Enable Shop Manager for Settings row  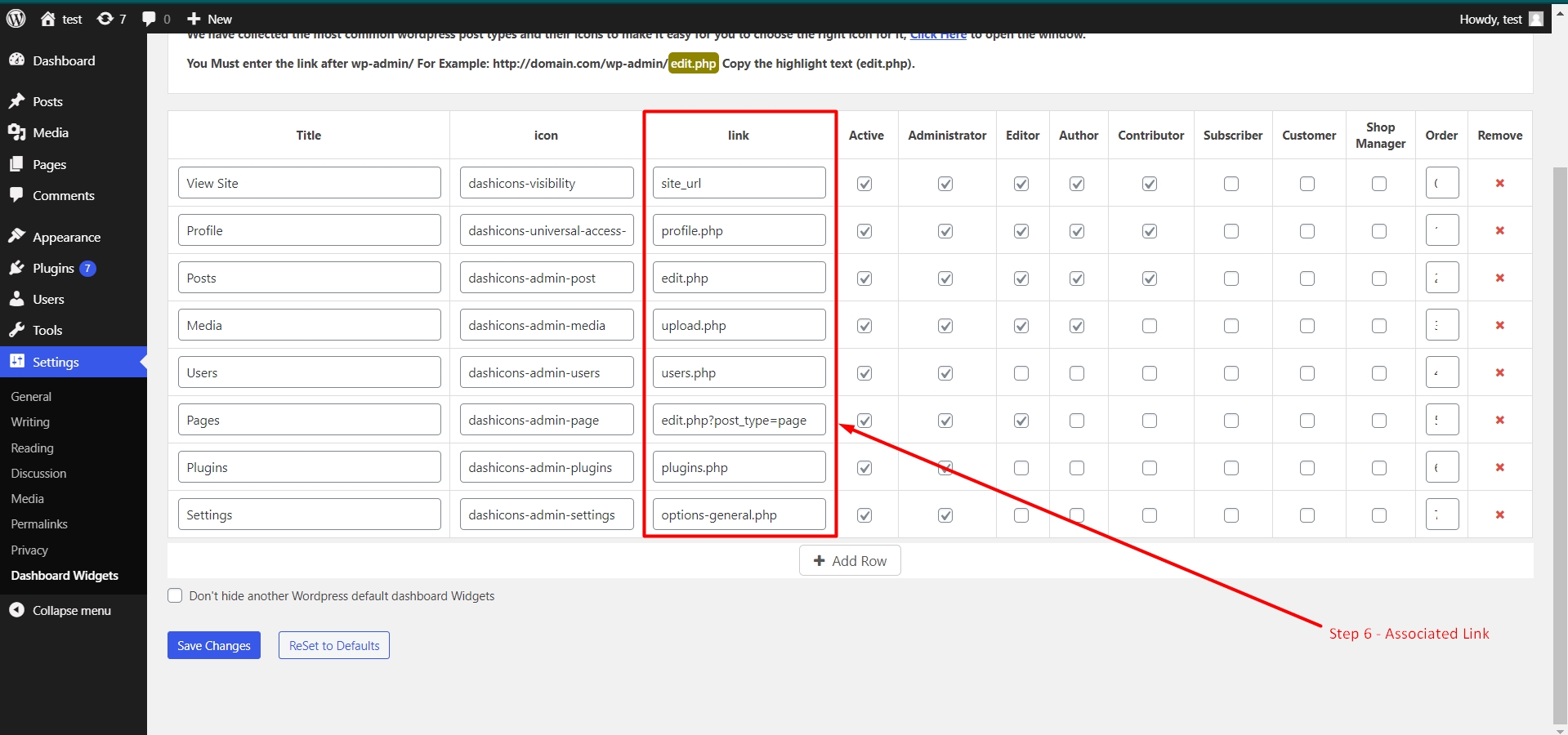click(x=1379, y=515)
